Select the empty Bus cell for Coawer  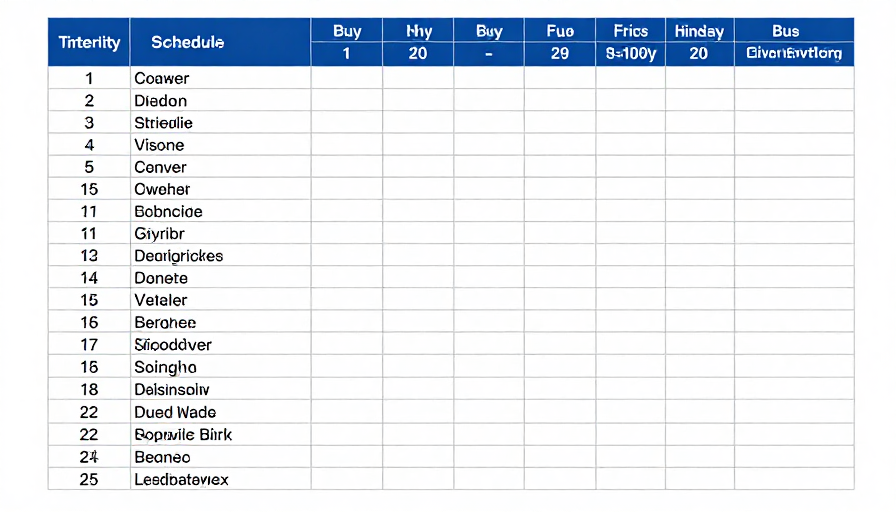[x=794, y=78]
